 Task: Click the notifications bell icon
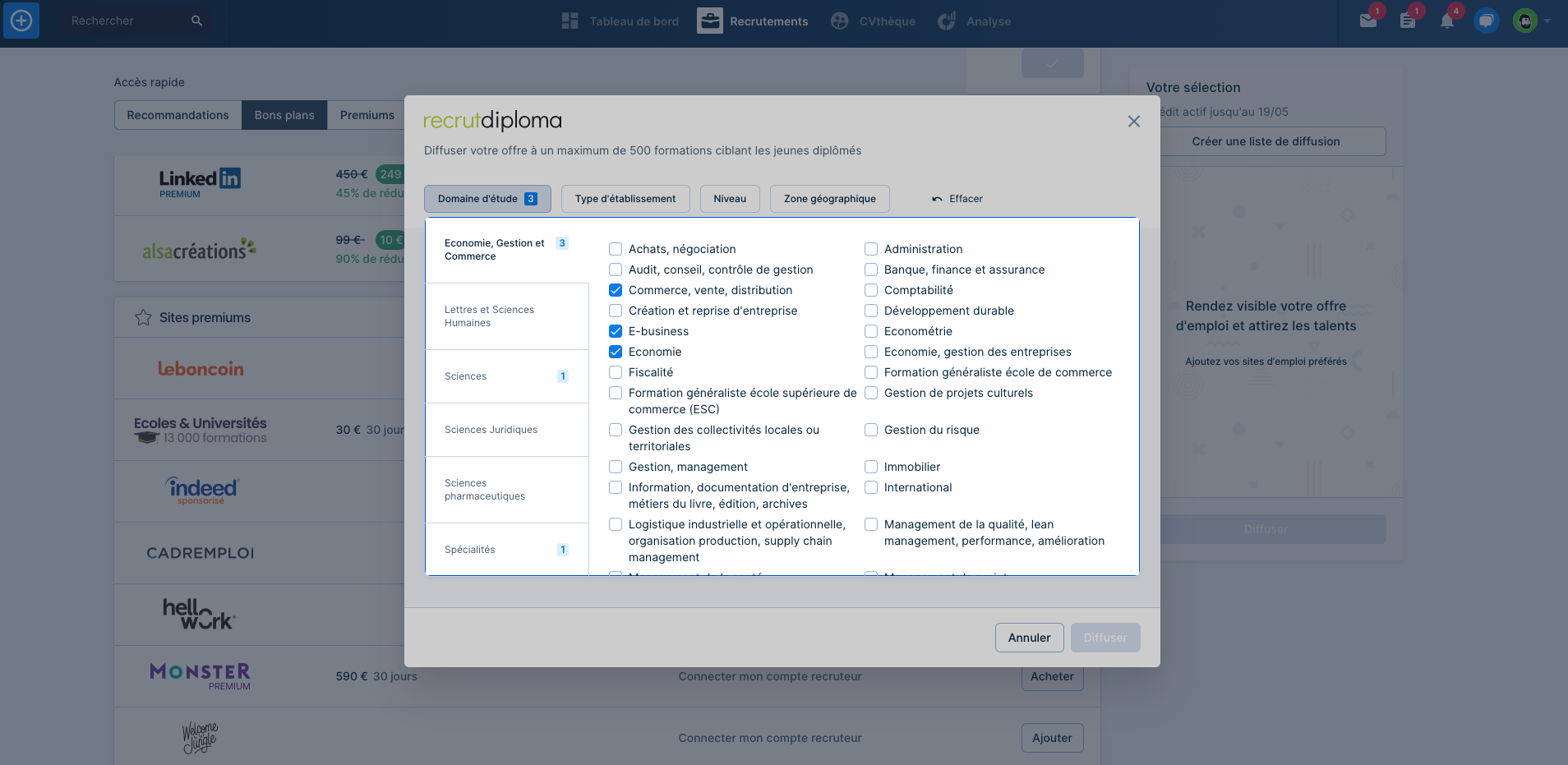coord(1446,21)
